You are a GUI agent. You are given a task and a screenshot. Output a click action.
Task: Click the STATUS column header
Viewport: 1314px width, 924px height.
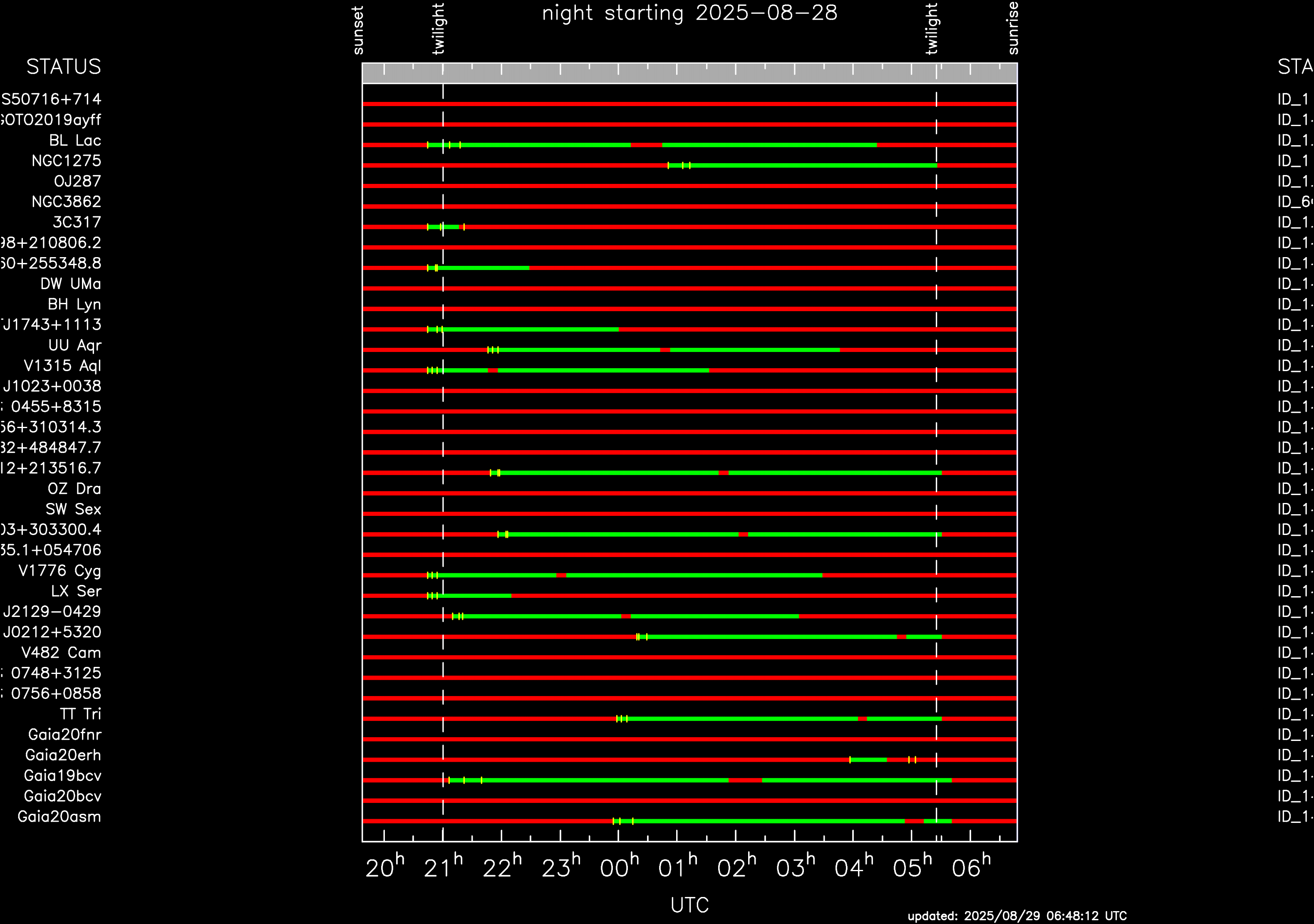64,67
